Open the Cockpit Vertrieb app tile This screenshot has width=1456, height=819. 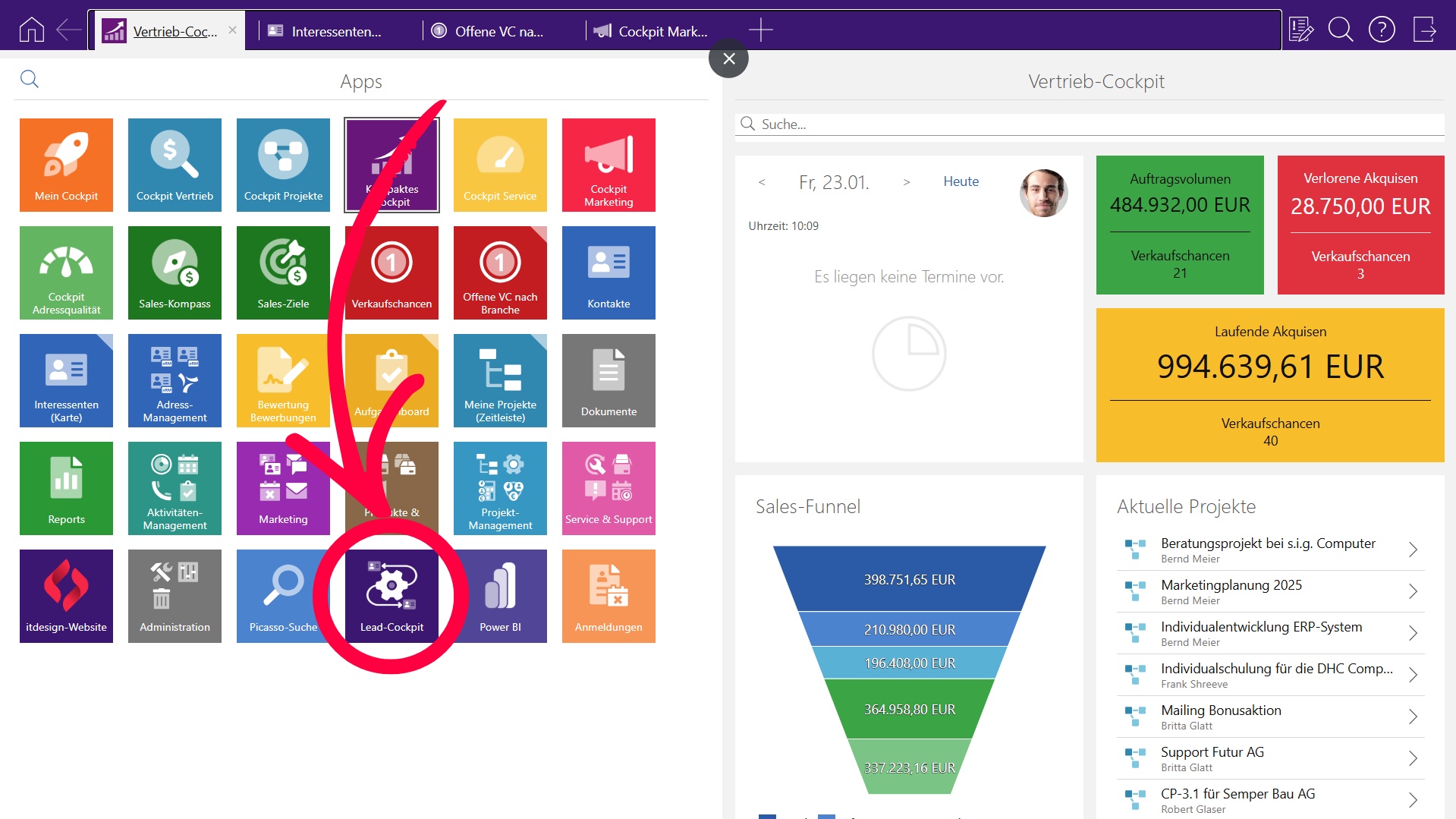[175, 165]
